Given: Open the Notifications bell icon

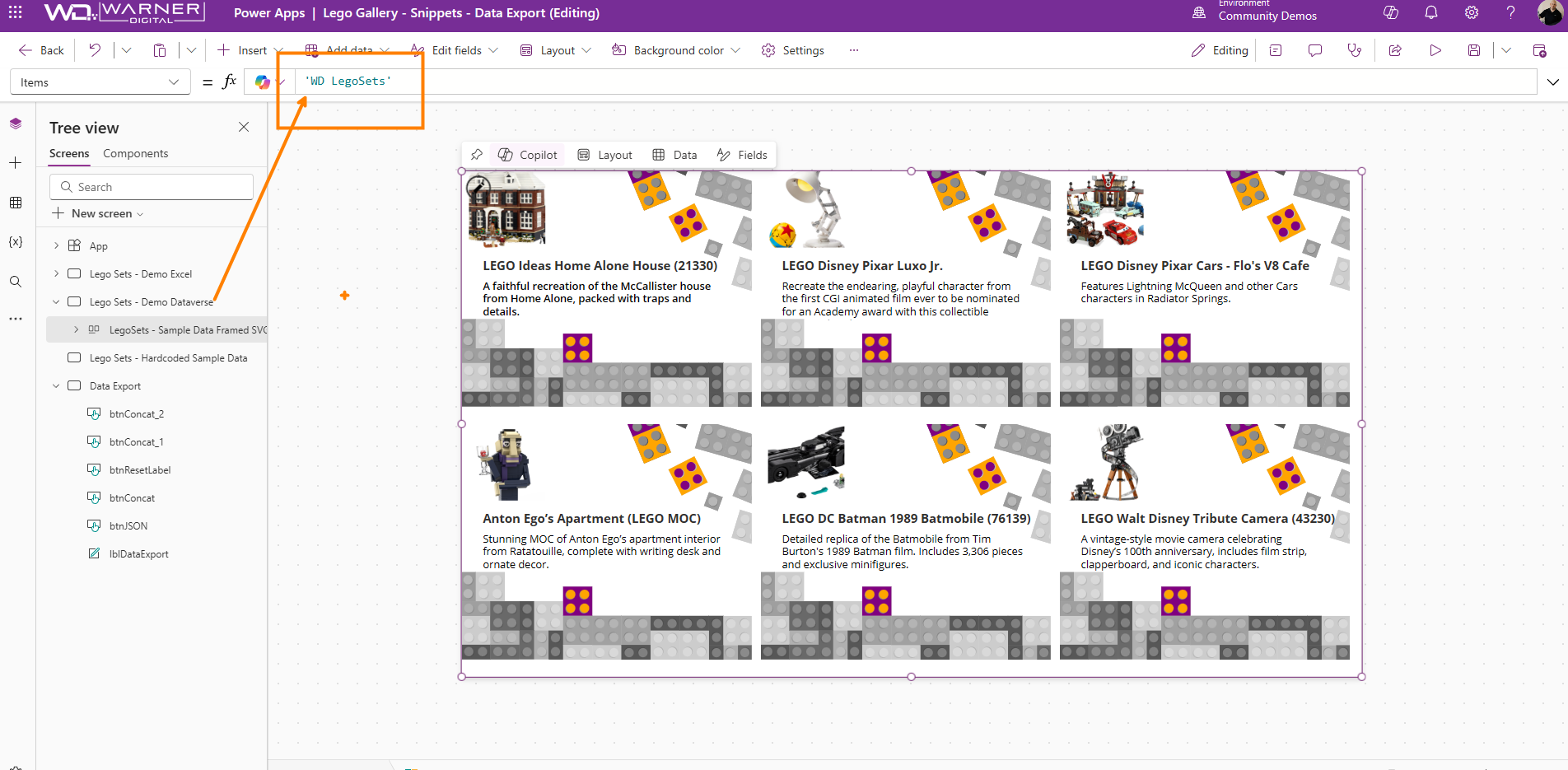Looking at the screenshot, I should pos(1431,12).
